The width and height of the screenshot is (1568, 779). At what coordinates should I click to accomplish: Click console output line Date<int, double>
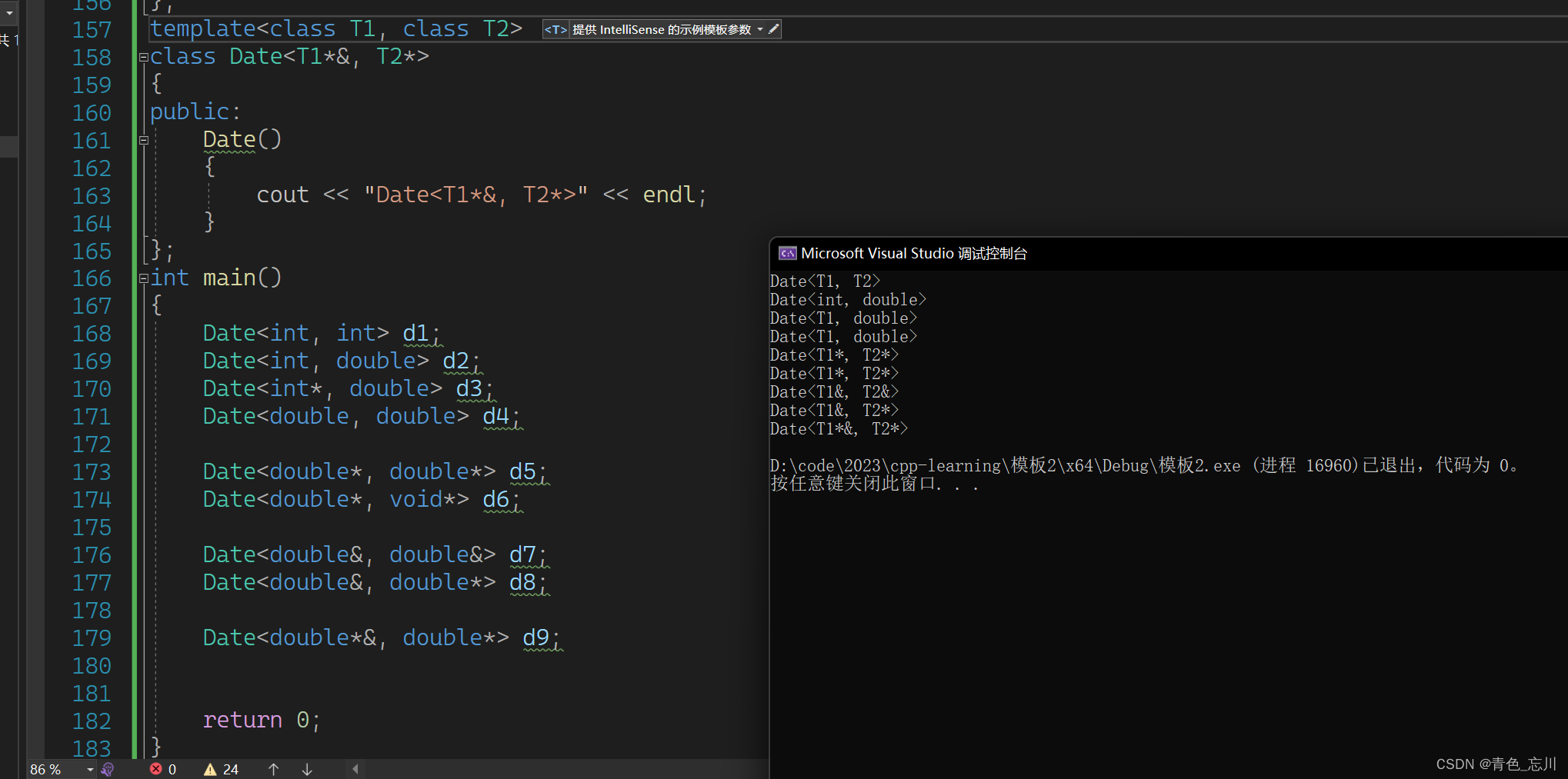848,300
